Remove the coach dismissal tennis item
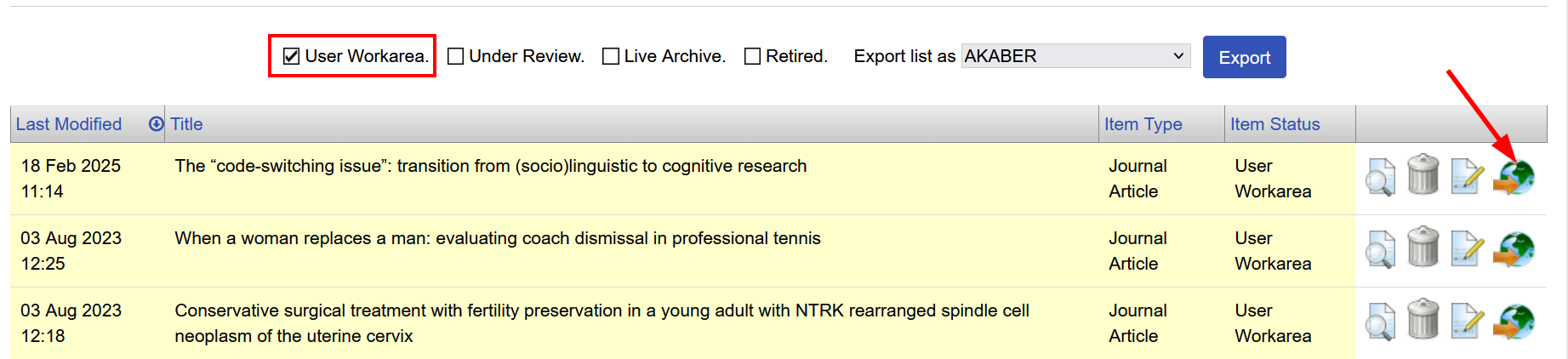1568x359 pixels. tap(1423, 247)
